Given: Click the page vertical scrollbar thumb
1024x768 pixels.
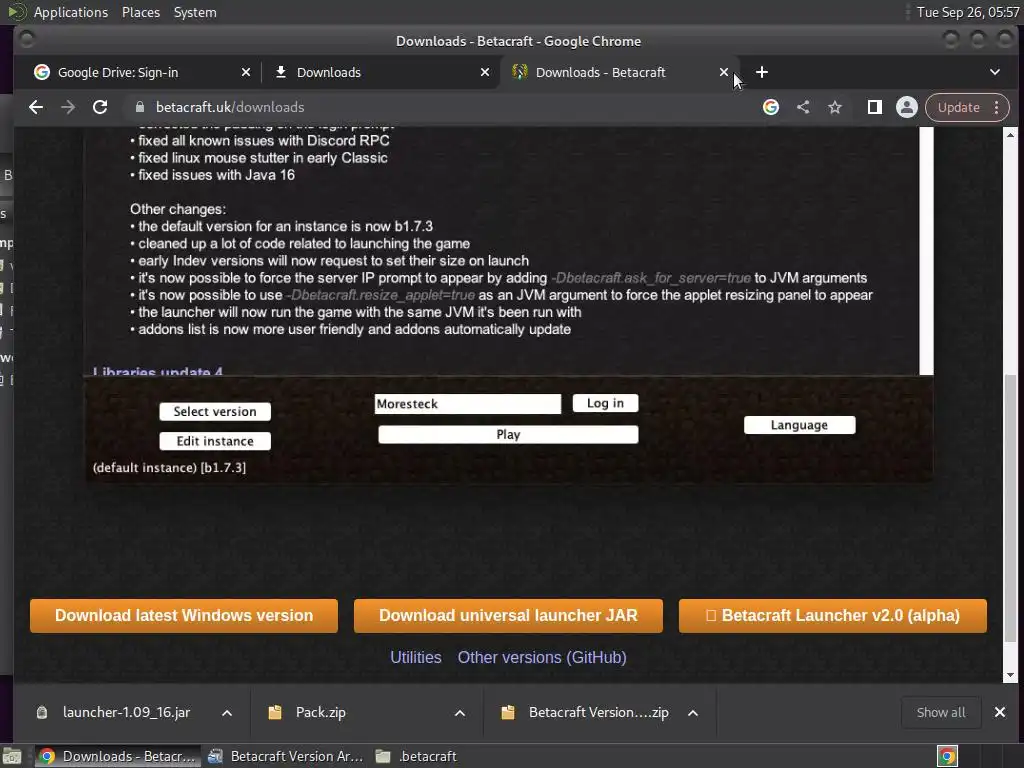Looking at the screenshot, I should [x=1010, y=508].
